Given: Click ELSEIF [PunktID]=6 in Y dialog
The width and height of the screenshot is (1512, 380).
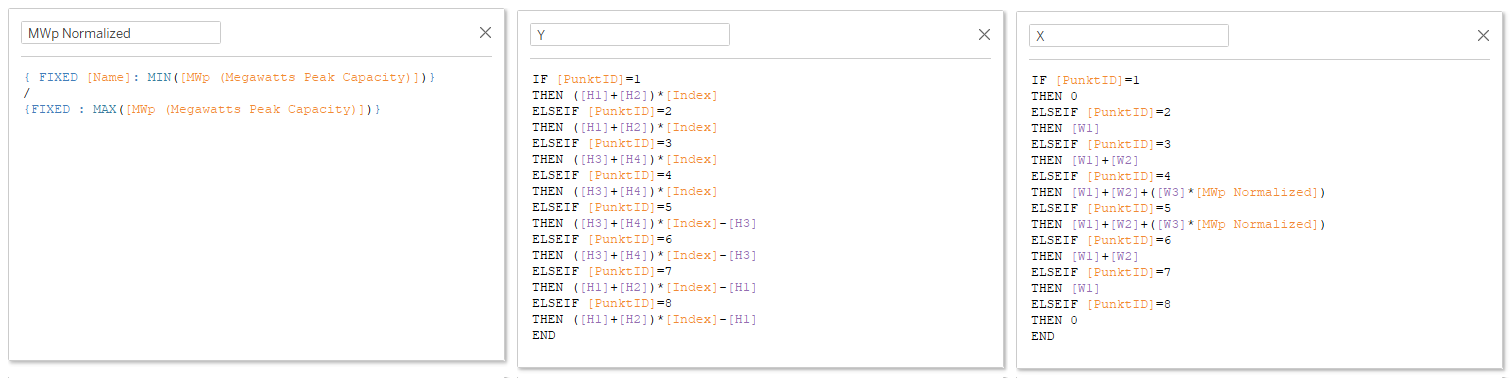Looking at the screenshot, I should (x=602, y=239).
